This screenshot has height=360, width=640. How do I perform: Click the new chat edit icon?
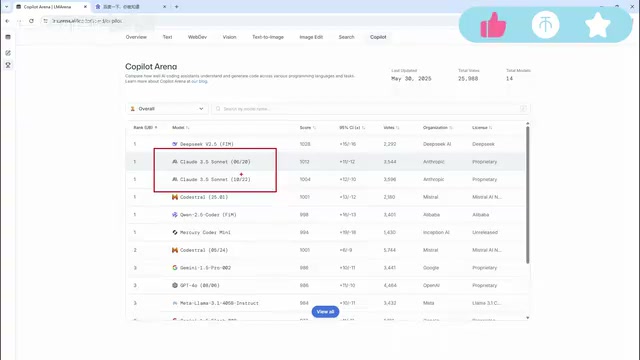pyautogui.click(x=8, y=53)
